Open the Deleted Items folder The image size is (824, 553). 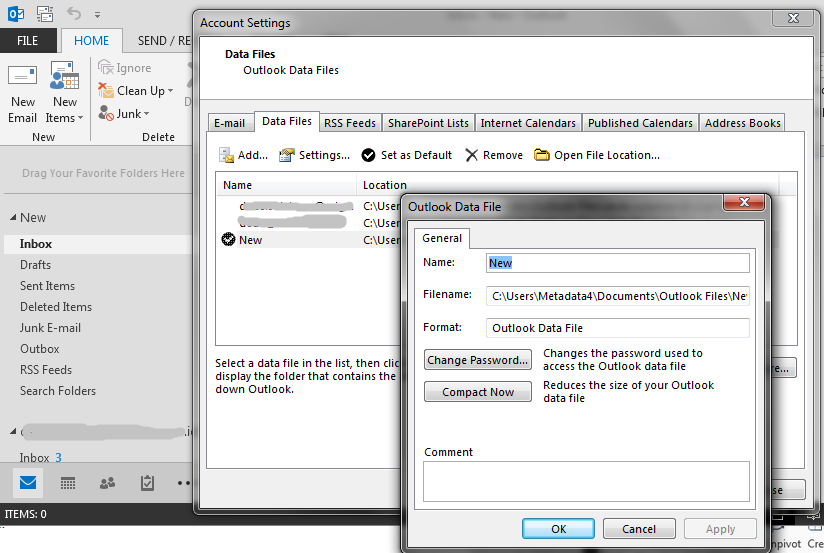(x=56, y=307)
